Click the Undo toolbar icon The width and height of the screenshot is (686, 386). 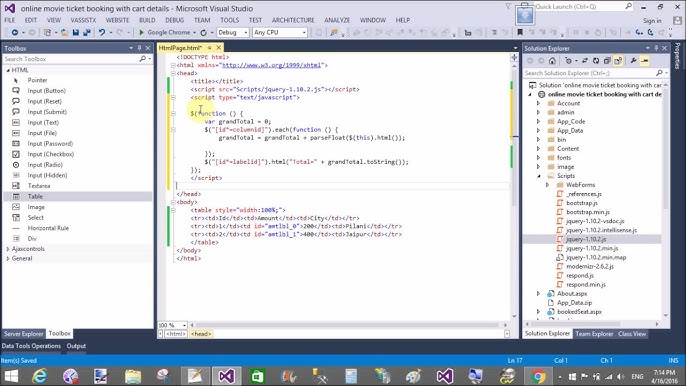pos(102,32)
